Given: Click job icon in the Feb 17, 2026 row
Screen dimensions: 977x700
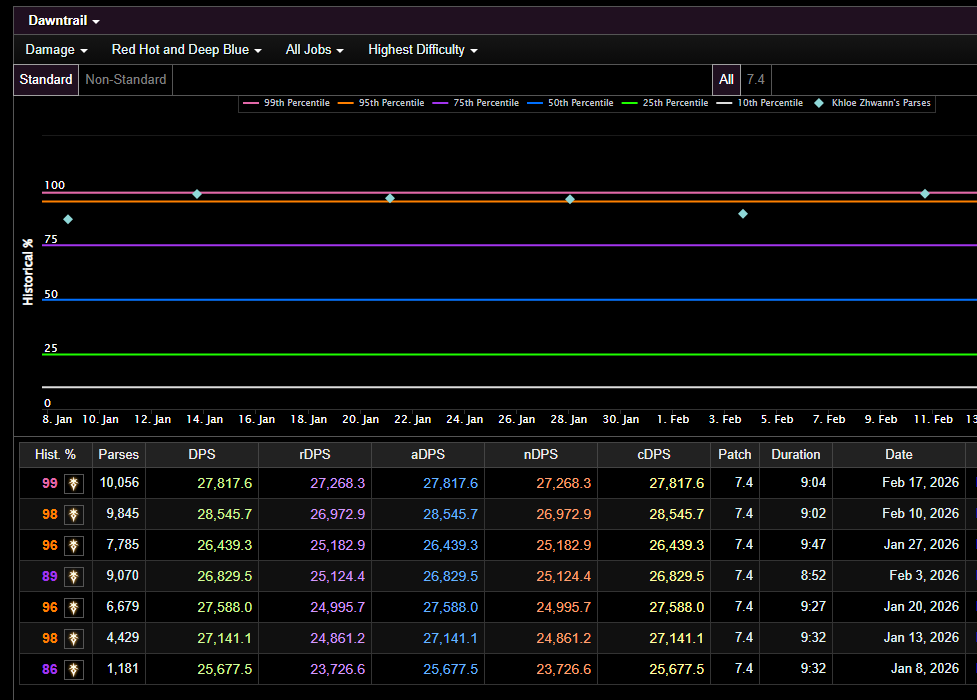Looking at the screenshot, I should pos(74,483).
